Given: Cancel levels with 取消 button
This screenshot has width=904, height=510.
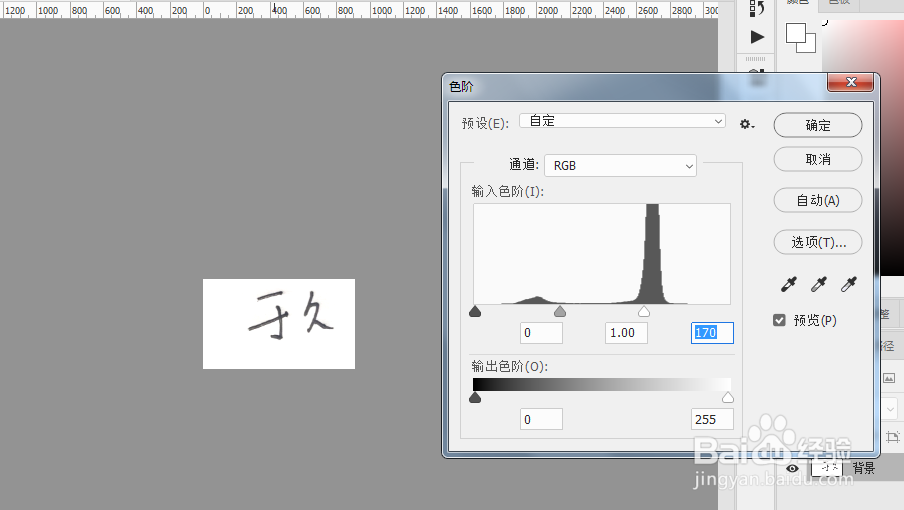Looking at the screenshot, I should coord(818,159).
